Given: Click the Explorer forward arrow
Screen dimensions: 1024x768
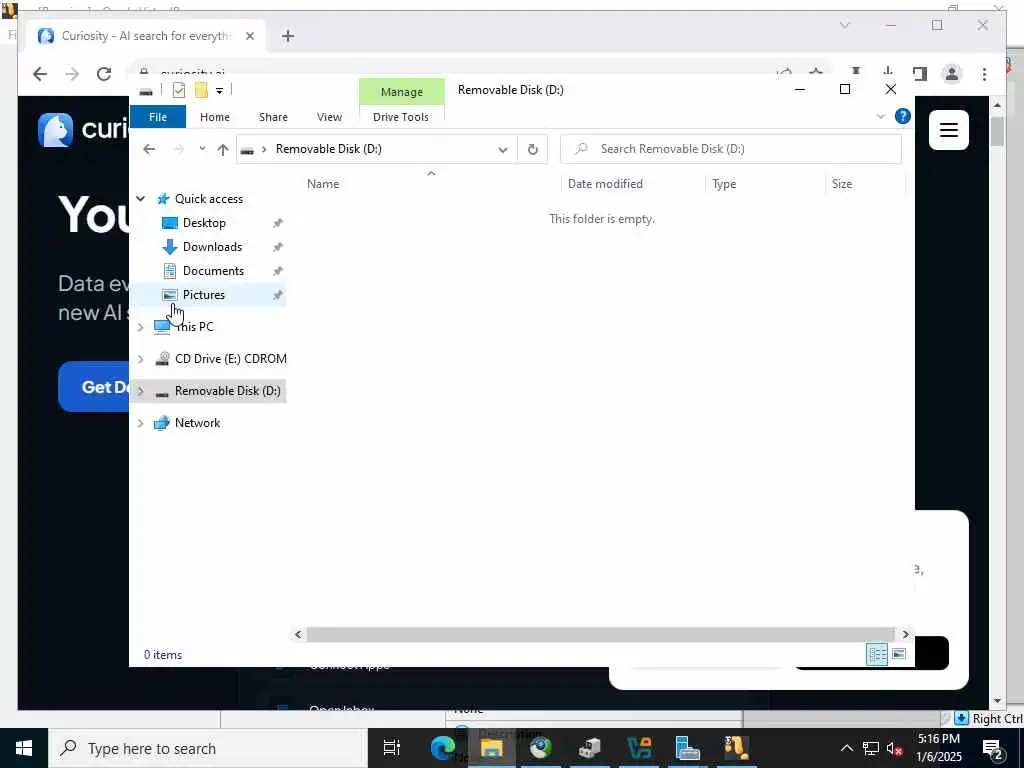Looking at the screenshot, I should tap(178, 149).
